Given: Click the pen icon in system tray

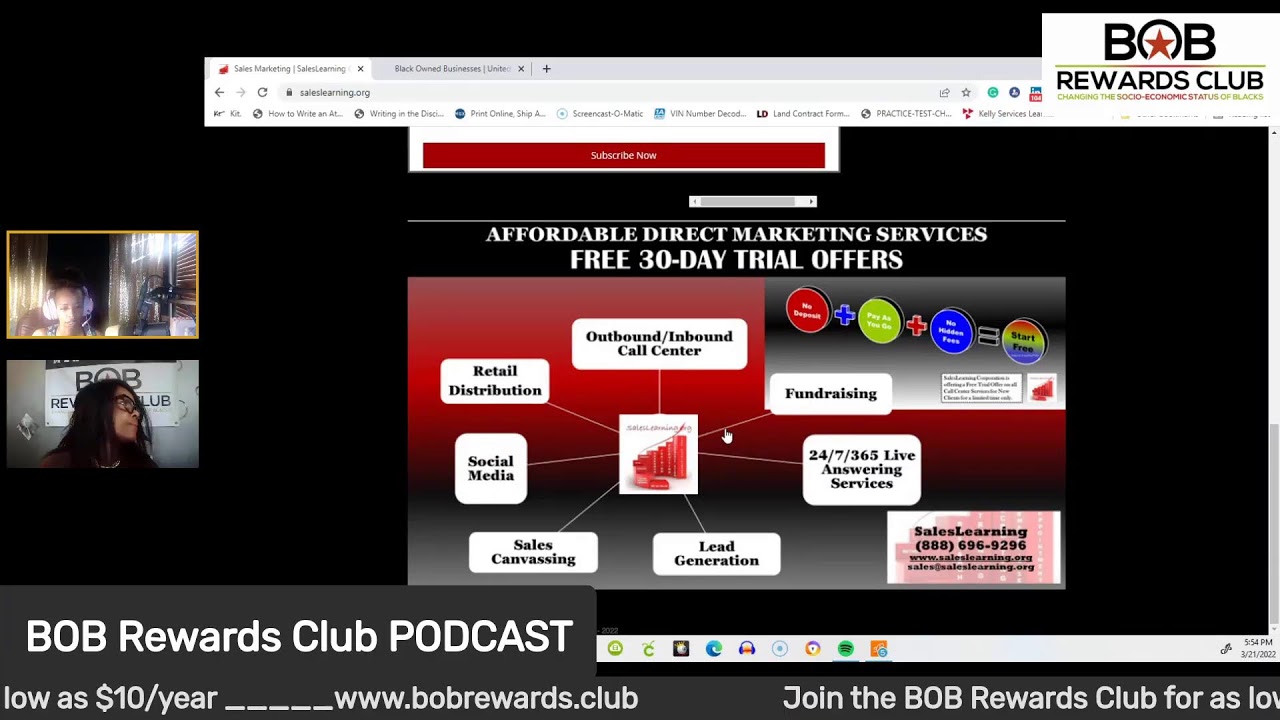Looking at the screenshot, I should point(1226,649).
